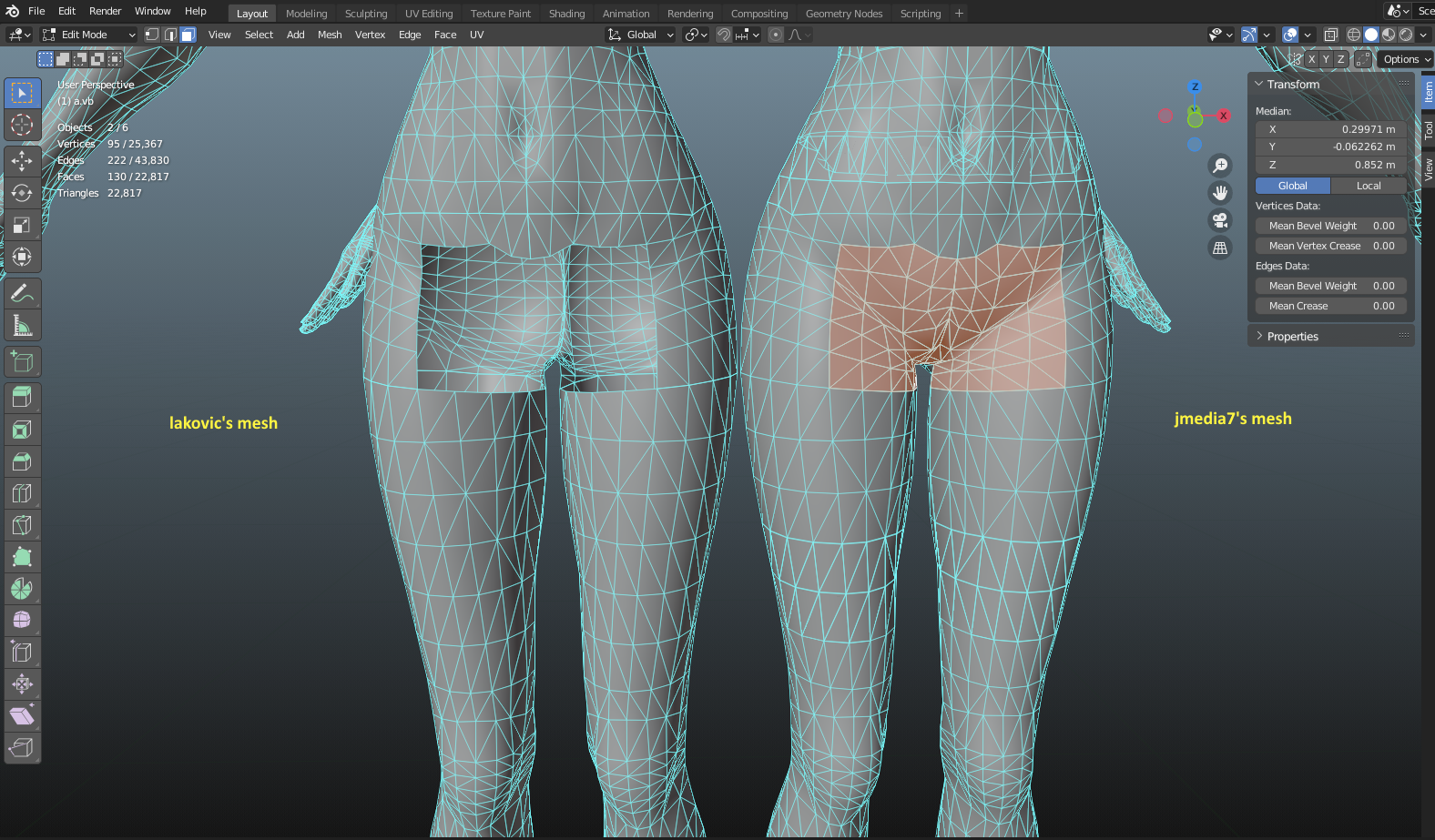The image size is (1435, 840).
Task: Enable vertex select mode
Action: tap(152, 35)
